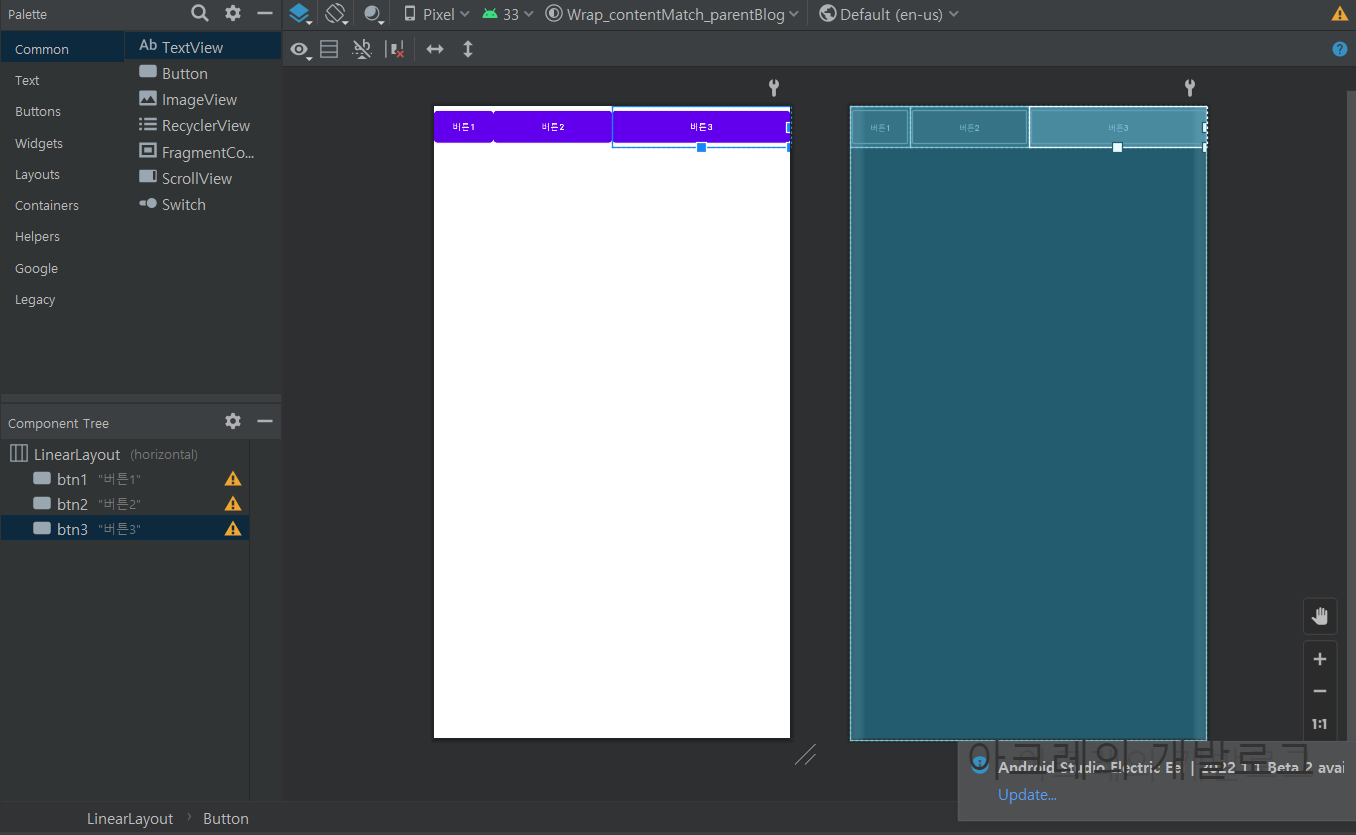Image resolution: width=1356 pixels, height=835 pixels.
Task: Click the horizontal arrows width icon
Action: coord(435,49)
